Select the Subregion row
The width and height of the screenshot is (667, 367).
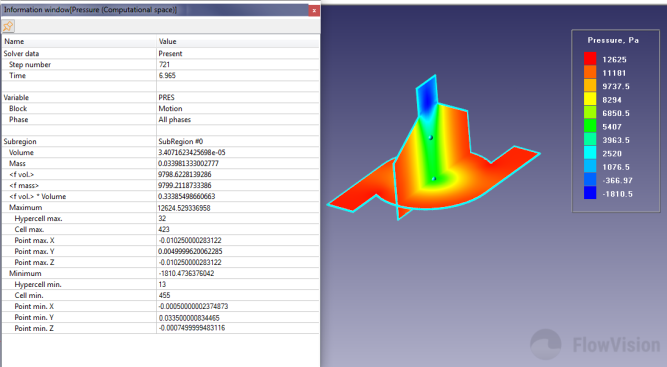160,141
